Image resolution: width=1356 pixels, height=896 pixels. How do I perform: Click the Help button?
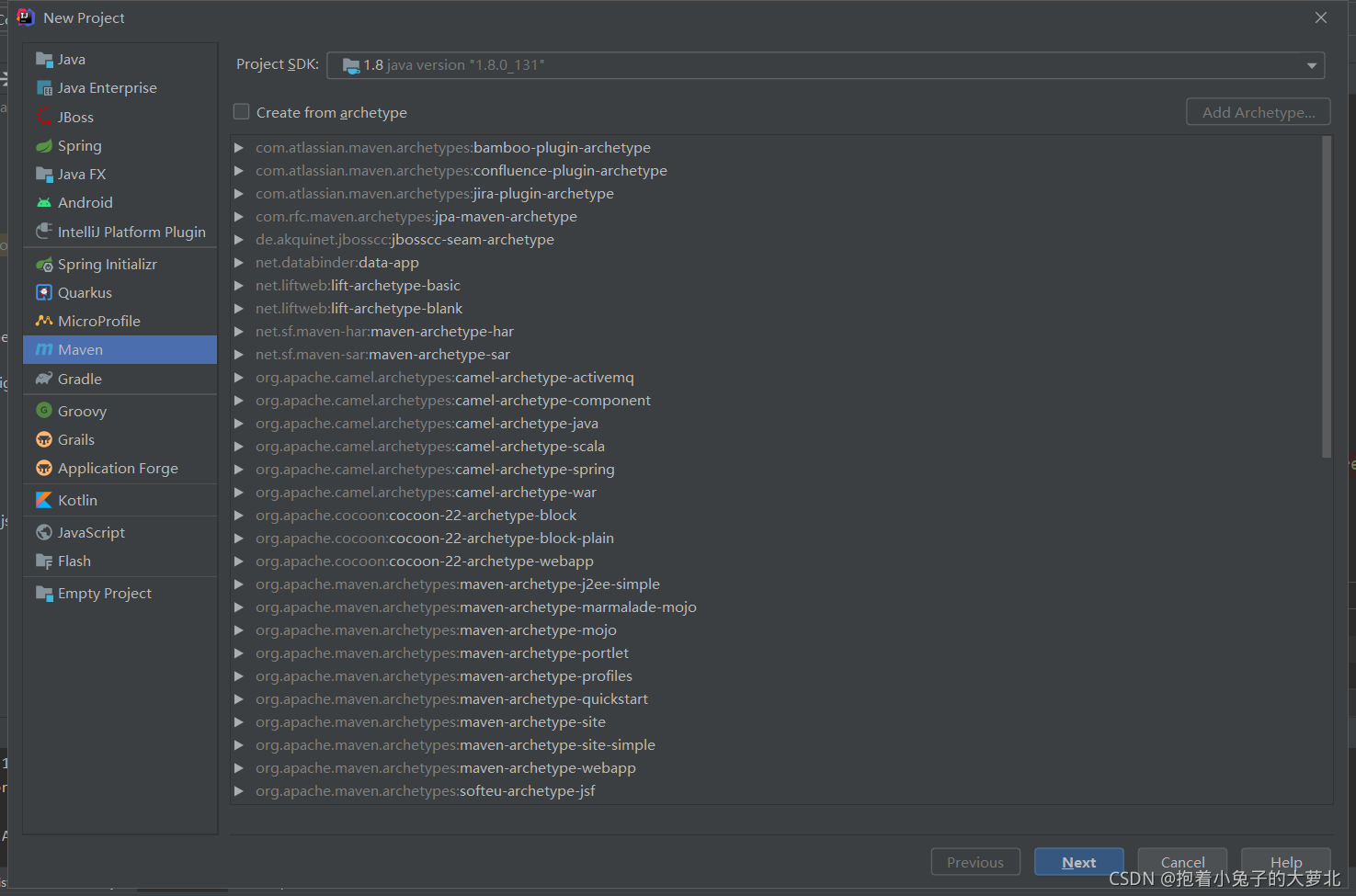pyautogui.click(x=1285, y=862)
